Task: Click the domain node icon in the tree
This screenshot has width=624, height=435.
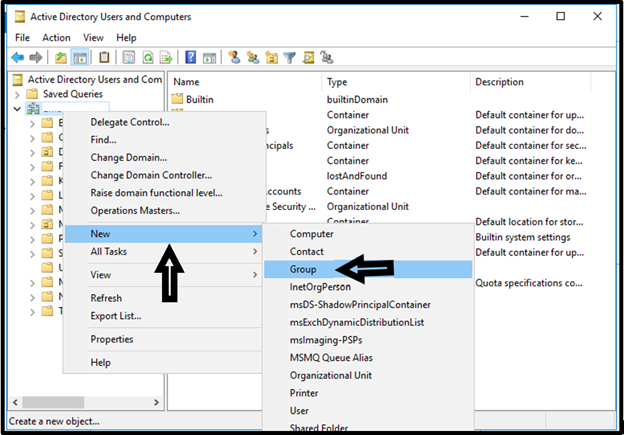Action: coord(33,108)
